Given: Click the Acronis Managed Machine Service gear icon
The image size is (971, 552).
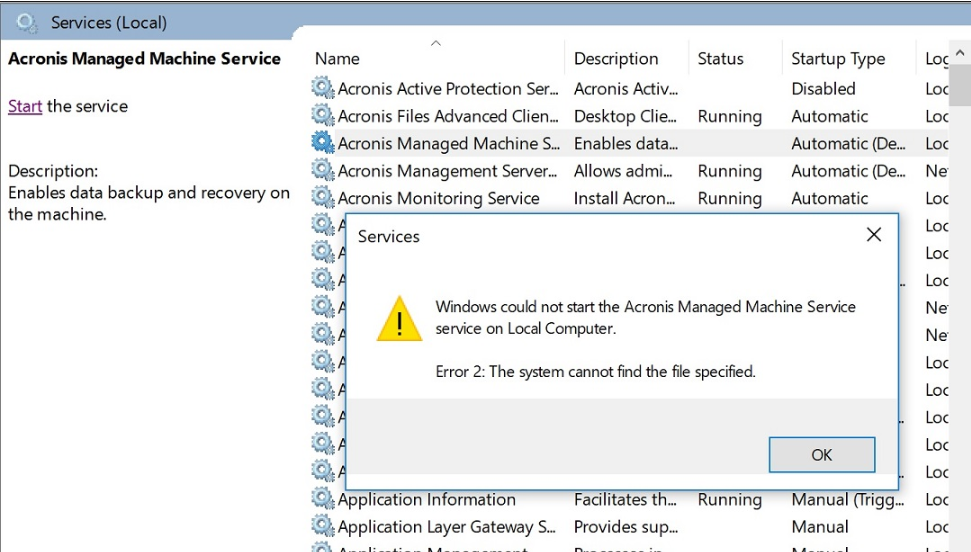Looking at the screenshot, I should click(323, 143).
